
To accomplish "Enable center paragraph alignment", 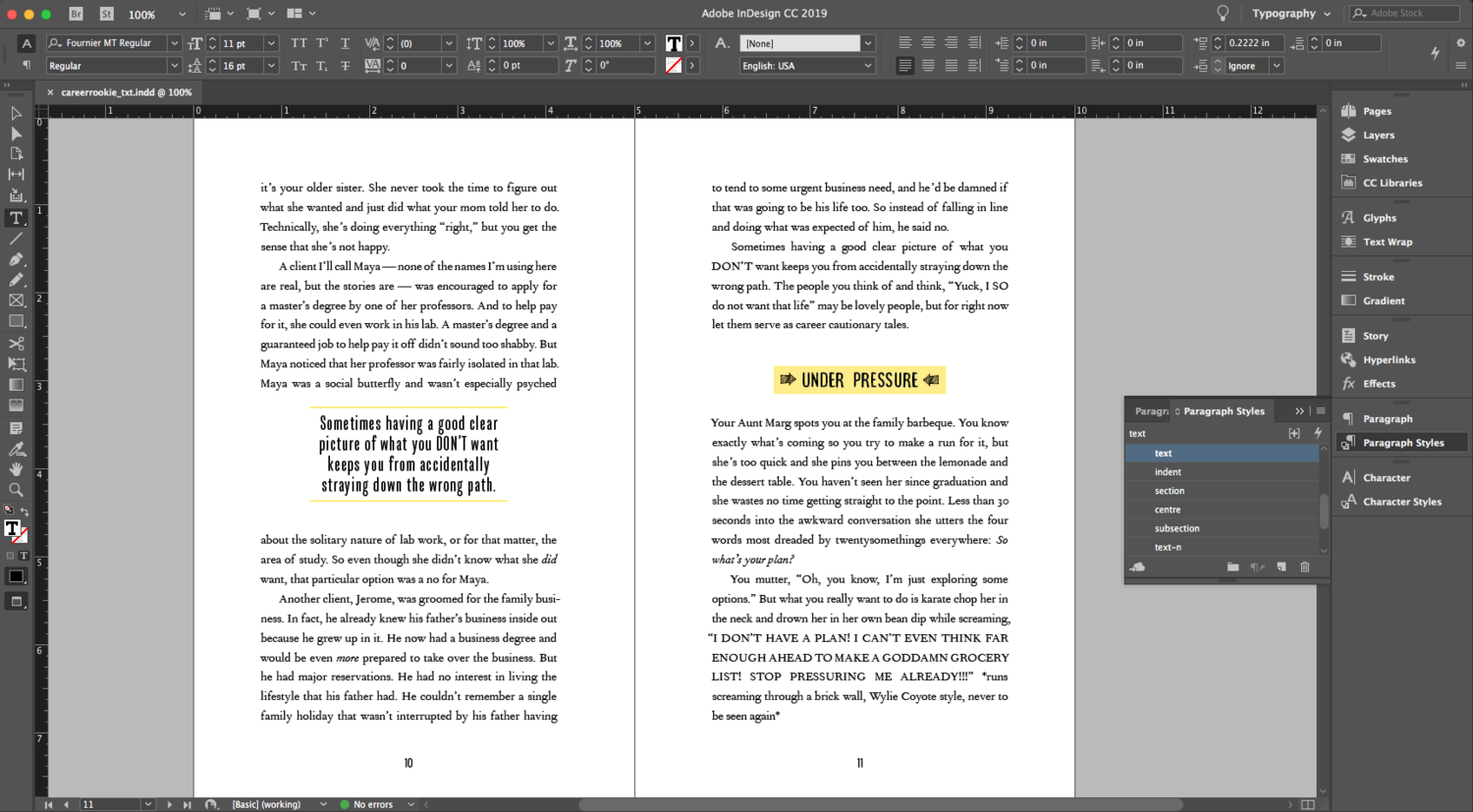I will click(x=928, y=43).
